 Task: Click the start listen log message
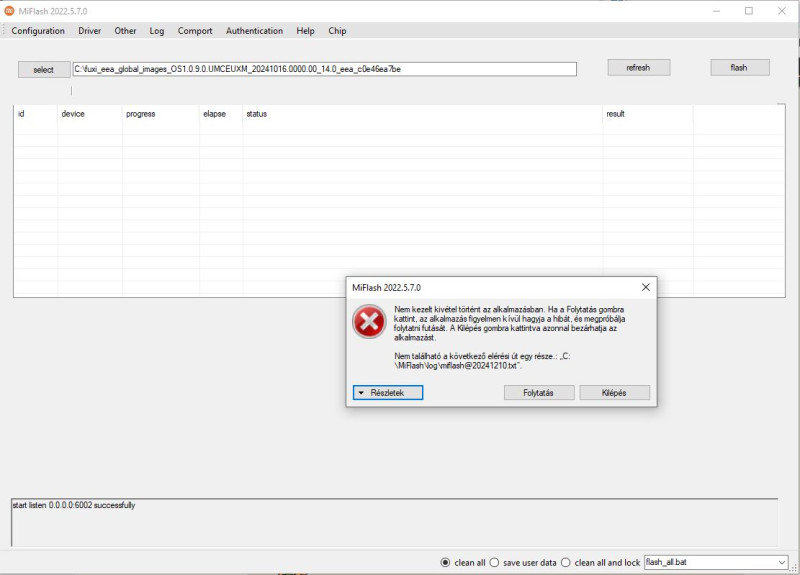tap(74, 505)
